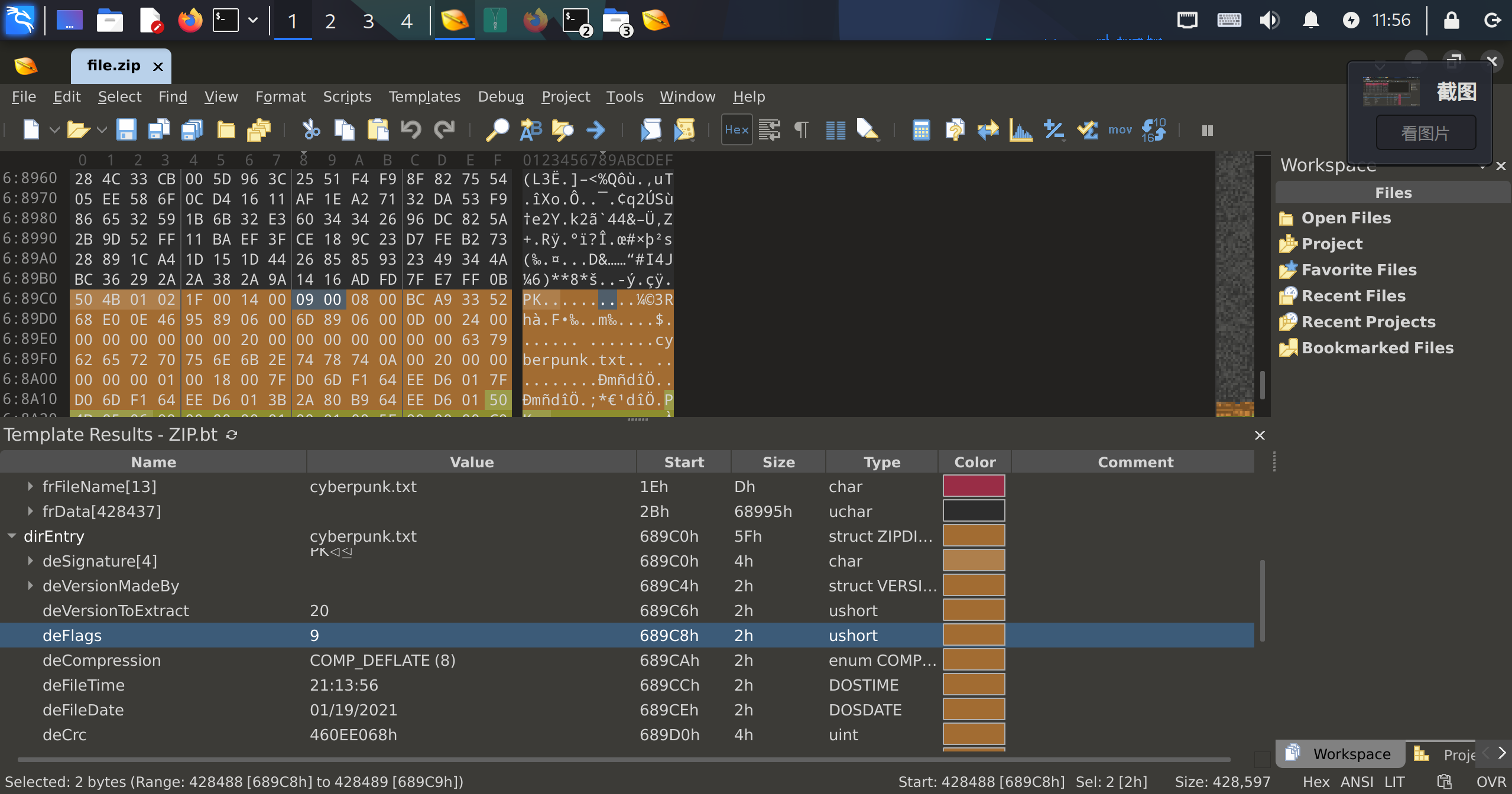The image size is (1512, 794).
Task: Refresh Template Results ZIP.bt
Action: pos(232,435)
